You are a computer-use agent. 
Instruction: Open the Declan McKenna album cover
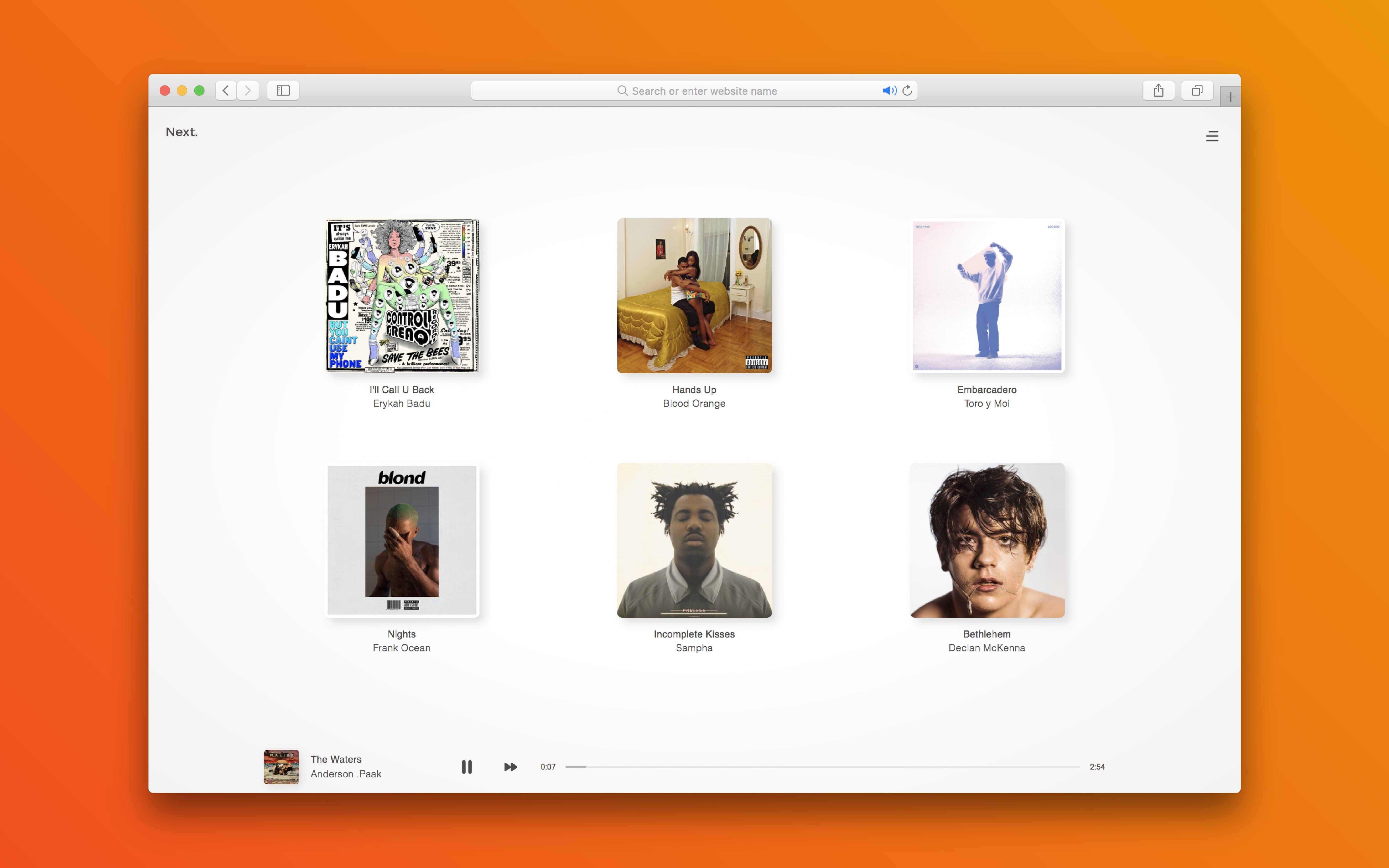coord(987,540)
